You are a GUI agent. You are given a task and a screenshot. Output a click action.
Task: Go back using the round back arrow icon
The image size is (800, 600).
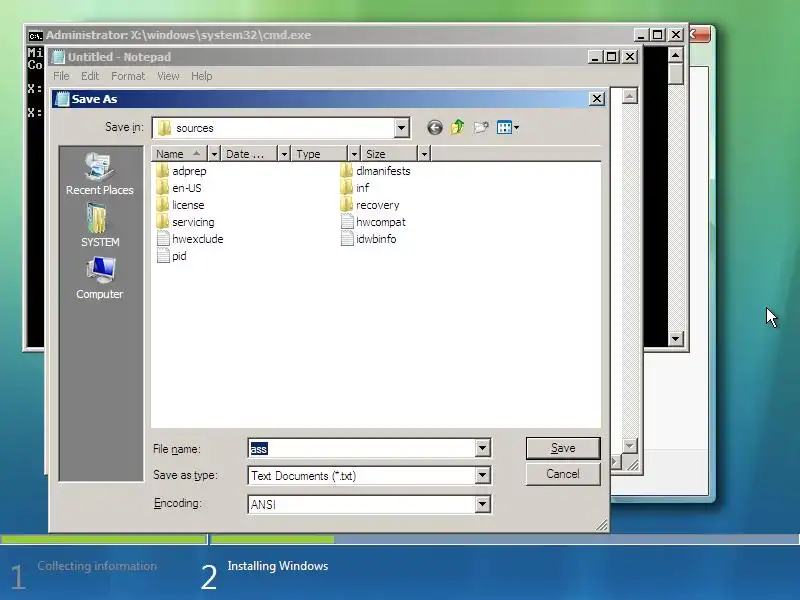tap(435, 128)
